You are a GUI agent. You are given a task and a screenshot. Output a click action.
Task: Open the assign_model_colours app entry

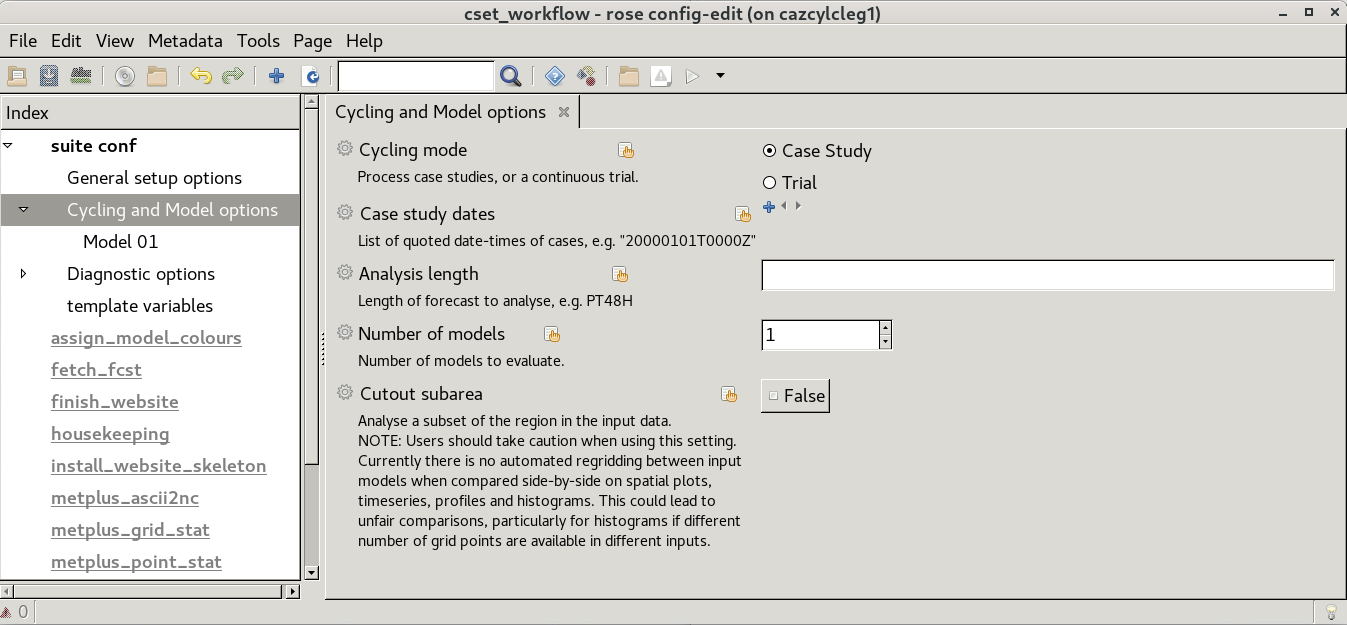tap(146, 338)
